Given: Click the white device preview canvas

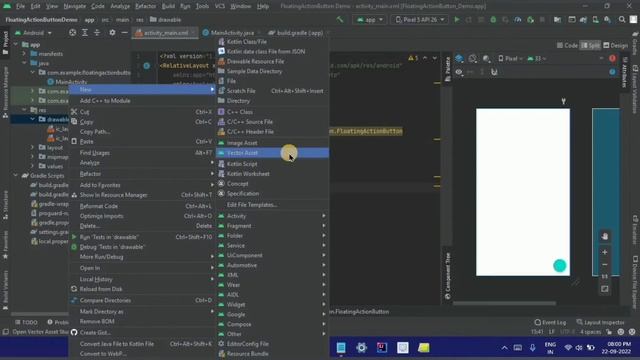Looking at the screenshot, I should [x=523, y=192].
